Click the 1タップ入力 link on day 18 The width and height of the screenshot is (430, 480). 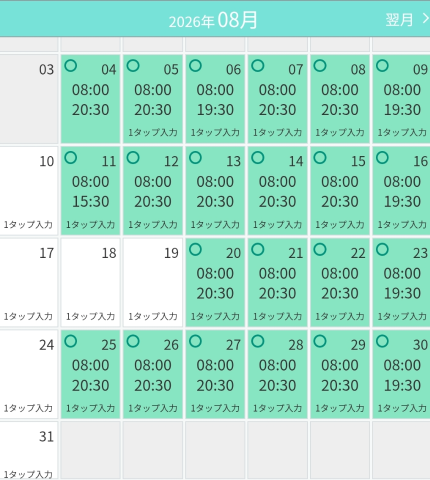90,316
